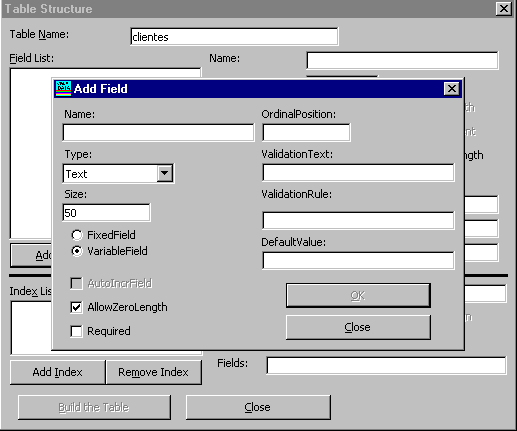
Task: Click the Table Structure Close button
Action: 258,407
